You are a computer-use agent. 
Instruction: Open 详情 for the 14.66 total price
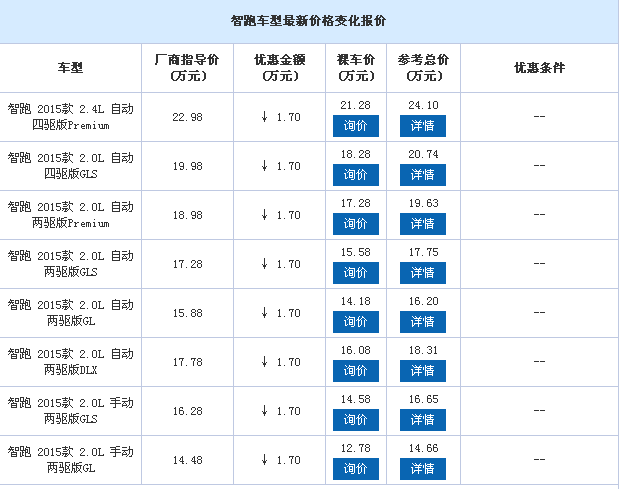[423, 468]
